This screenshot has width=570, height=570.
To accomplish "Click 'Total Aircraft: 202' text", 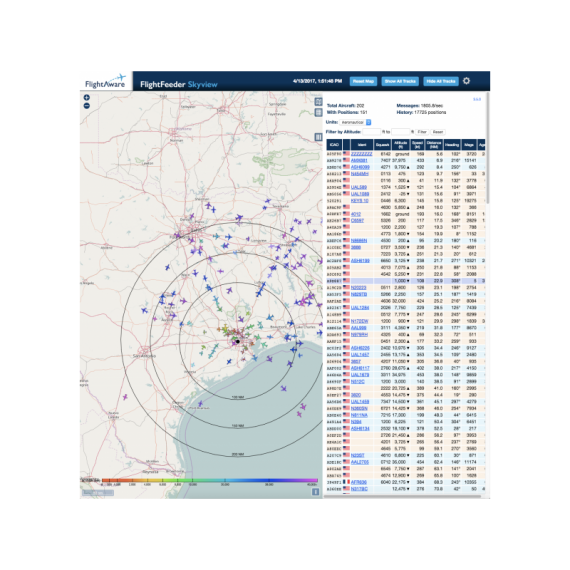I will click(345, 105).
